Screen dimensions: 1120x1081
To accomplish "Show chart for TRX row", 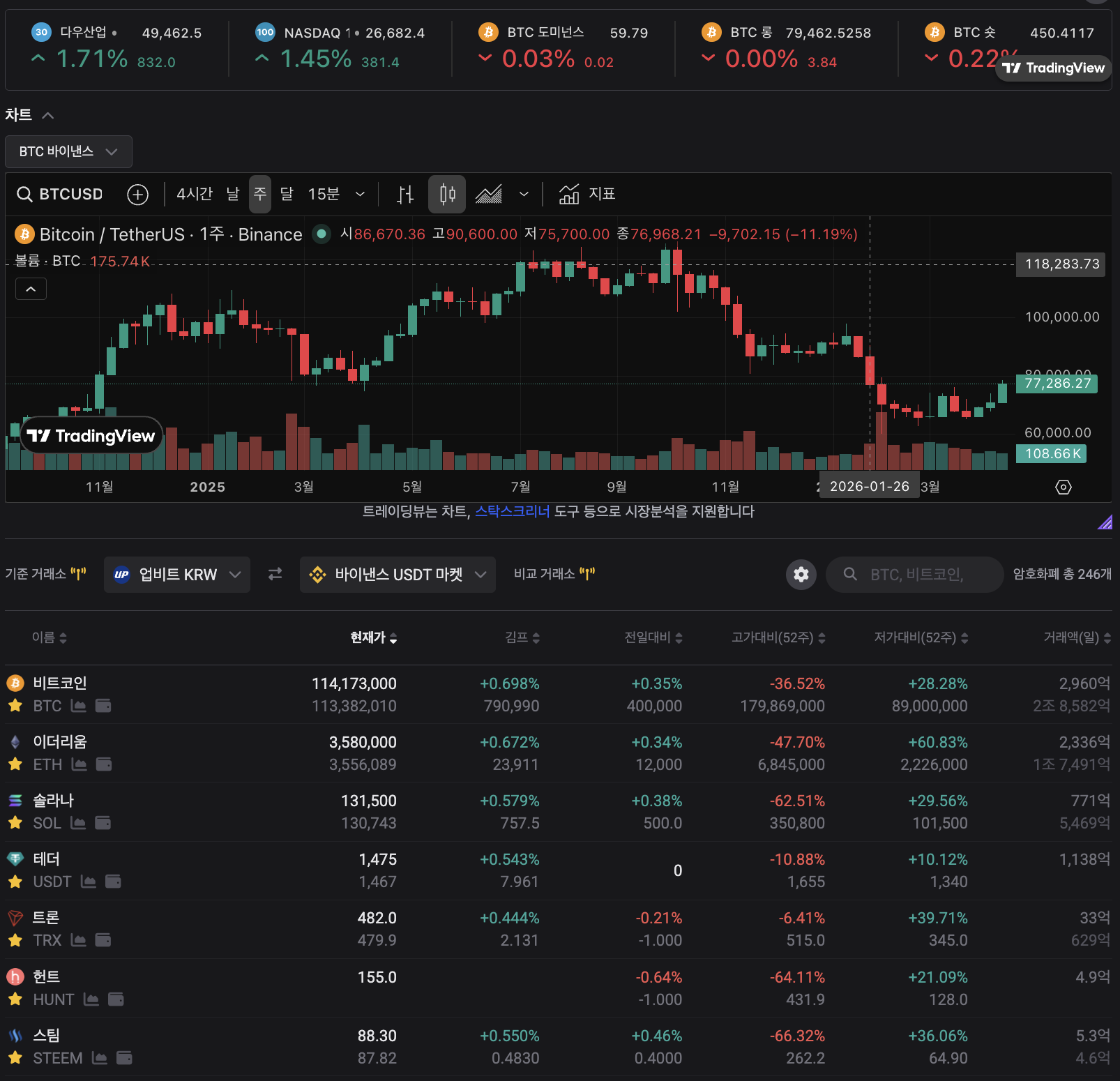I will click(79, 940).
